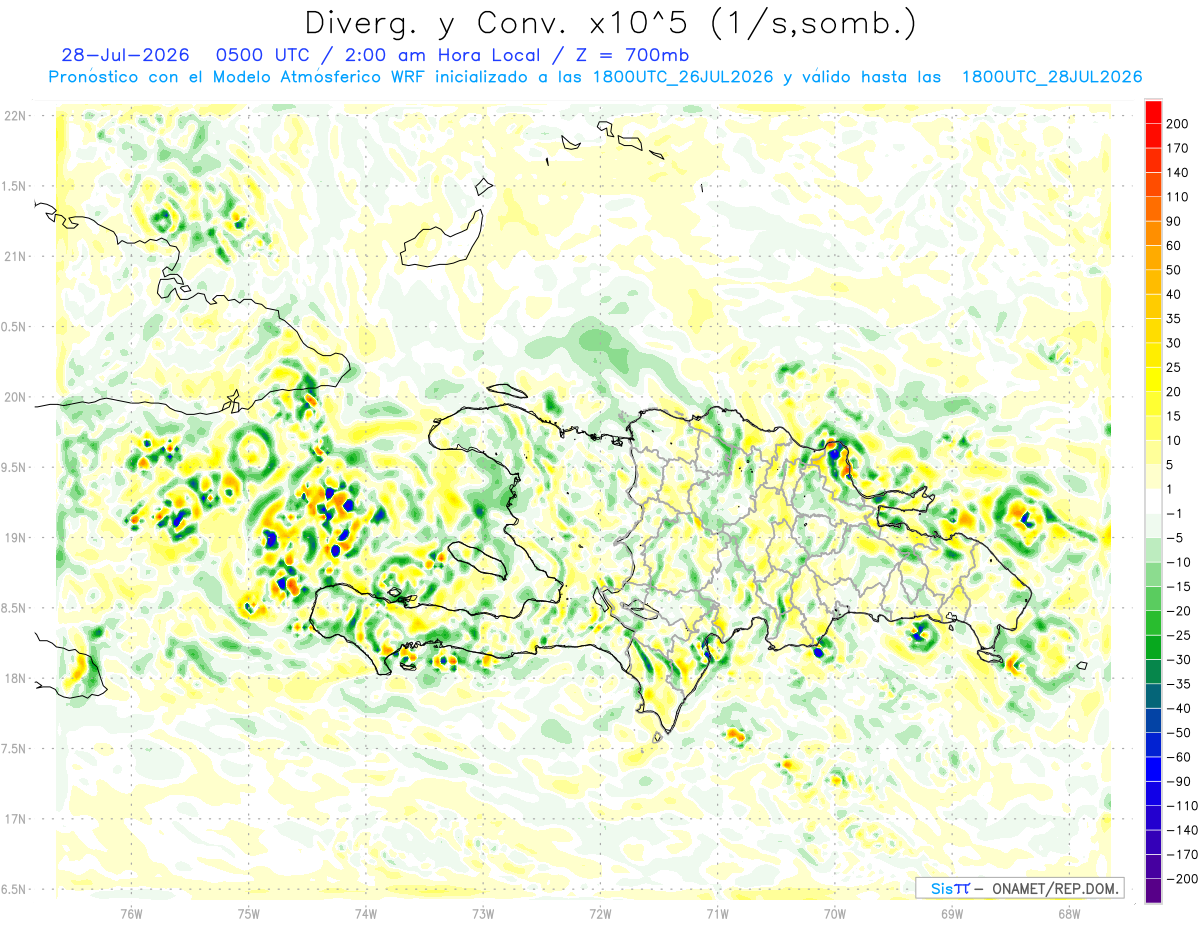This screenshot has height=927, width=1200.
Task: Click the title 'Diverg. y Conv. x10^5 (1/s,somb.)'
Action: point(610,23)
